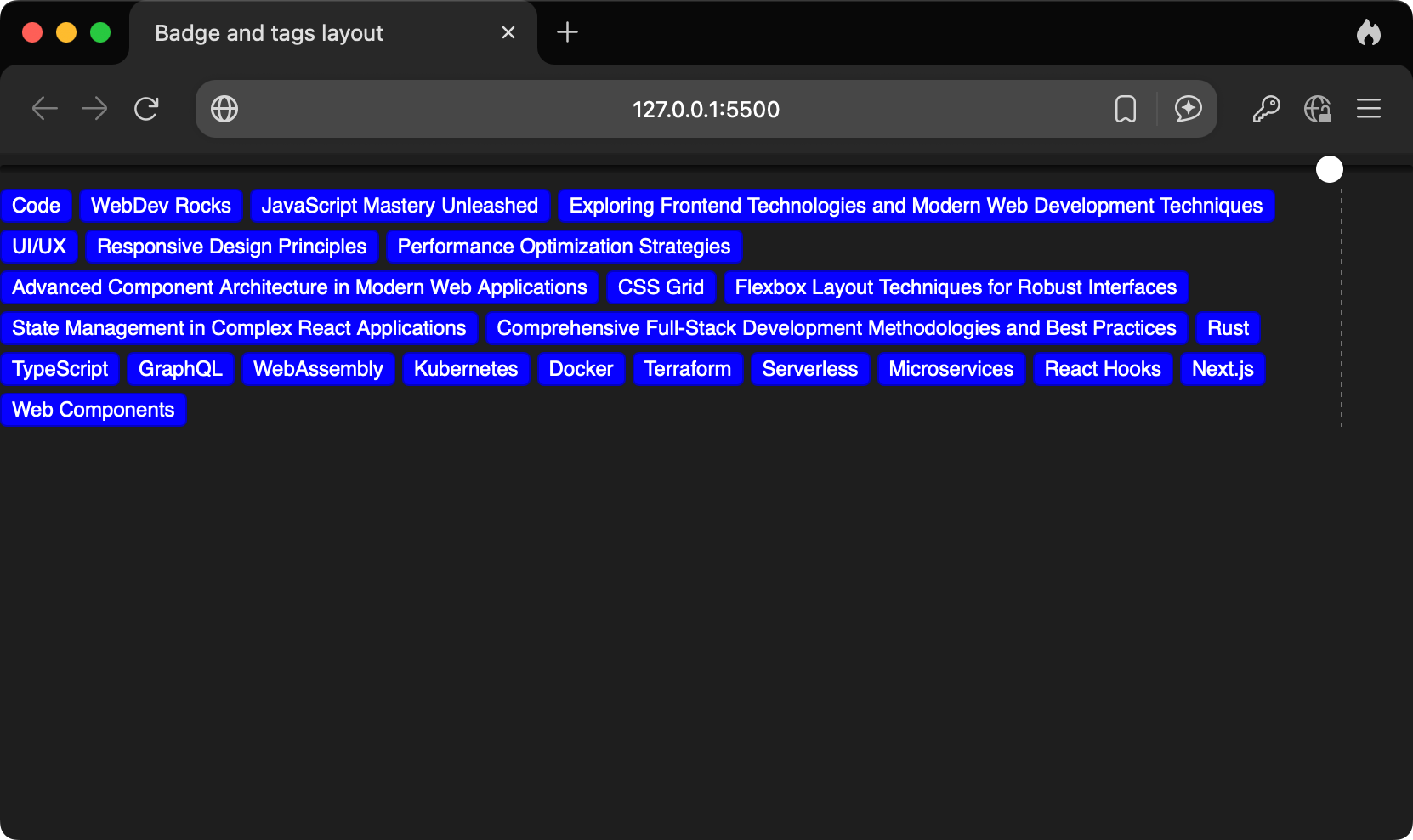This screenshot has width=1413, height=840.
Task: Select the WebAssembly tag
Action: point(318,369)
